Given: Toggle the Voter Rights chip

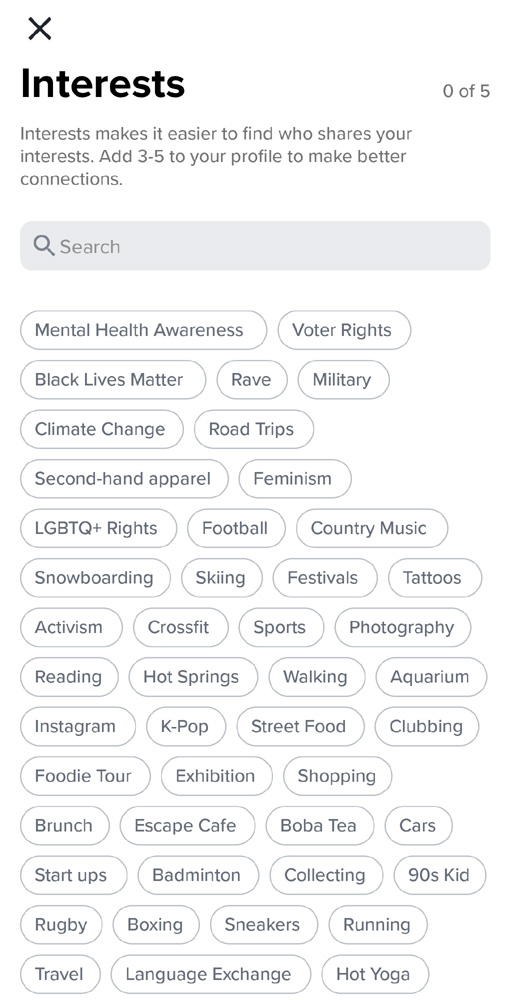Looking at the screenshot, I should coord(344,330).
